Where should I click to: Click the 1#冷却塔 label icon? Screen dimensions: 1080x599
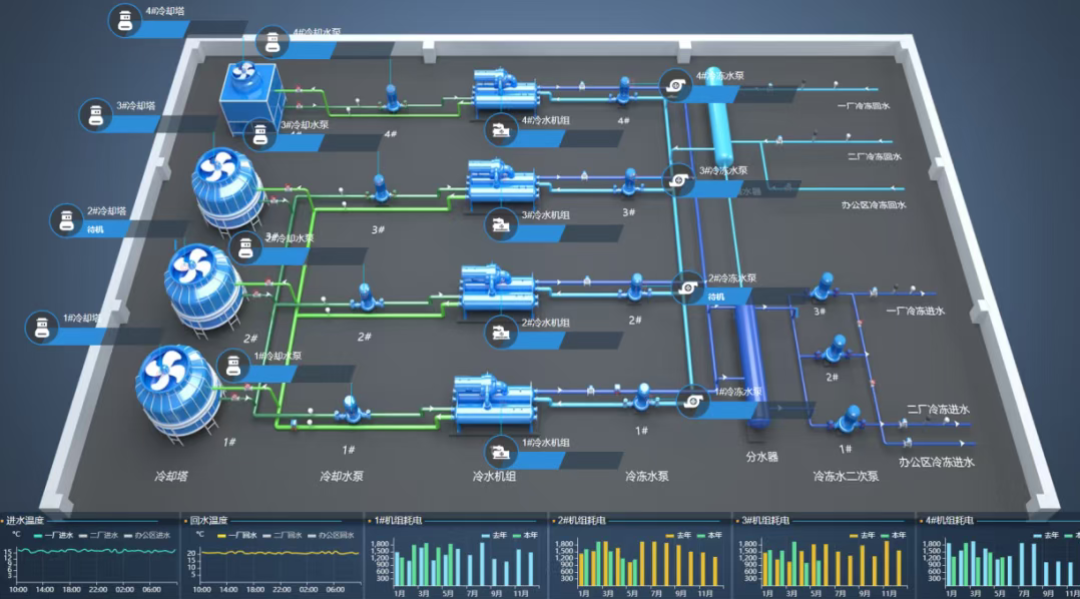[41, 327]
